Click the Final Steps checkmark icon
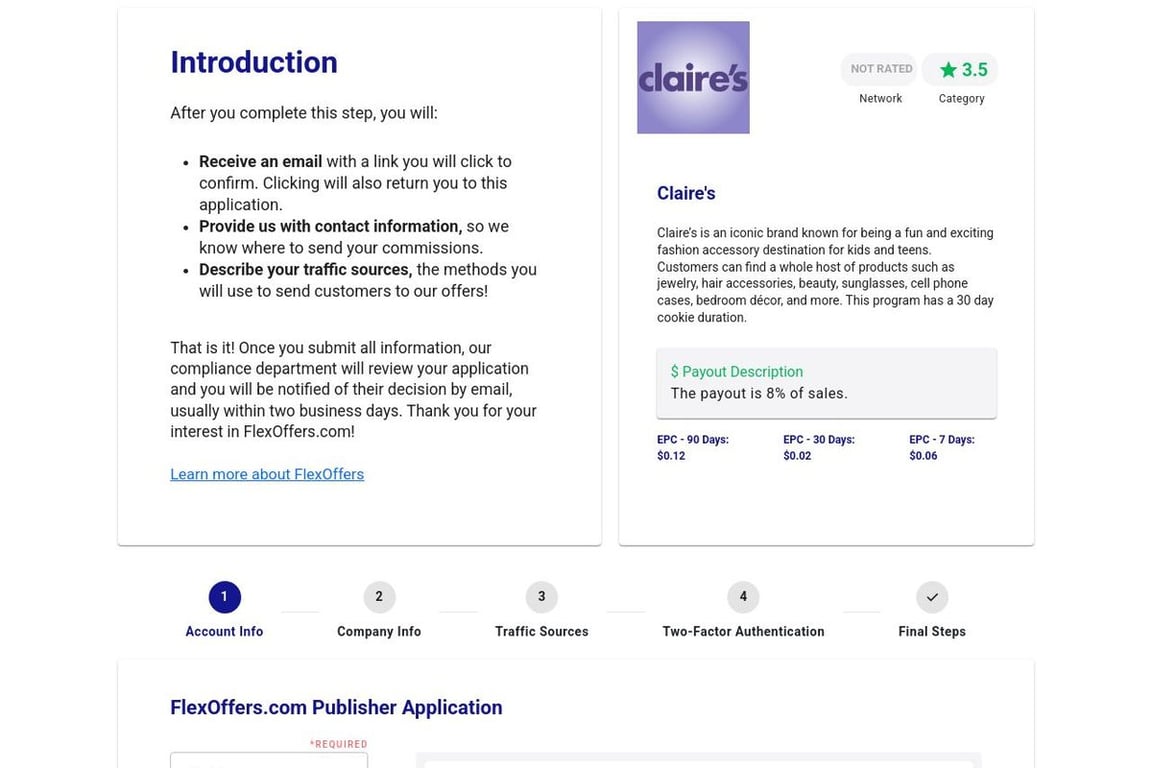 [x=932, y=597]
